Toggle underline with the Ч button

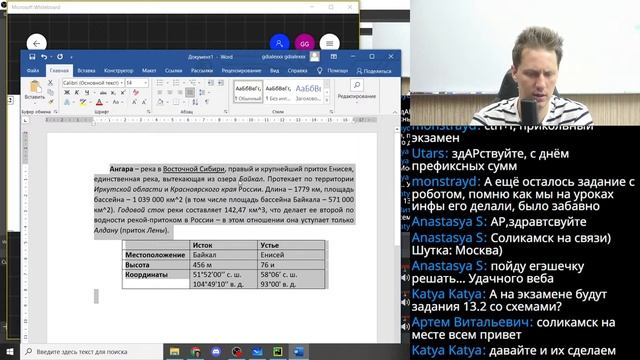87,93
